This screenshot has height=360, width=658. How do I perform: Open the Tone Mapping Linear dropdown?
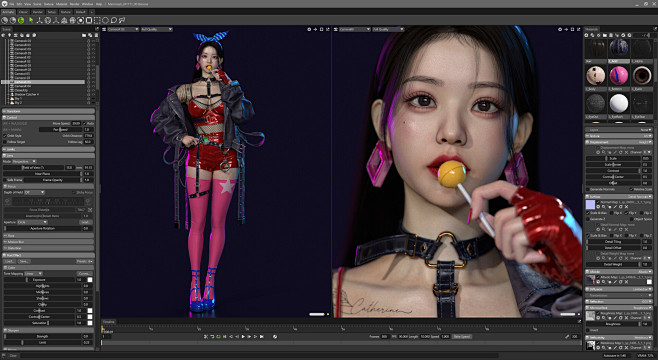pos(34,274)
